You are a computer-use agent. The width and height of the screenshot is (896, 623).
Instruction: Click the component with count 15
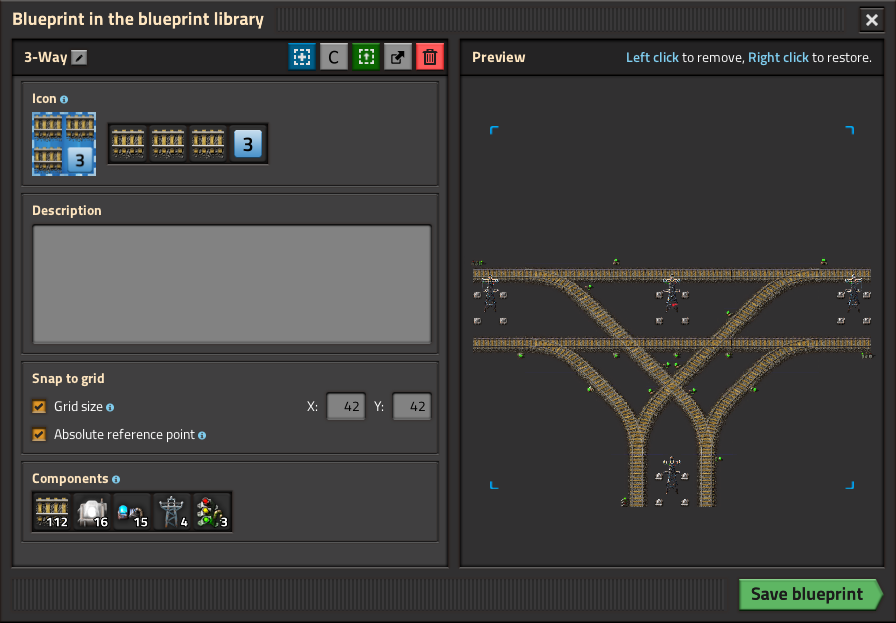131,512
